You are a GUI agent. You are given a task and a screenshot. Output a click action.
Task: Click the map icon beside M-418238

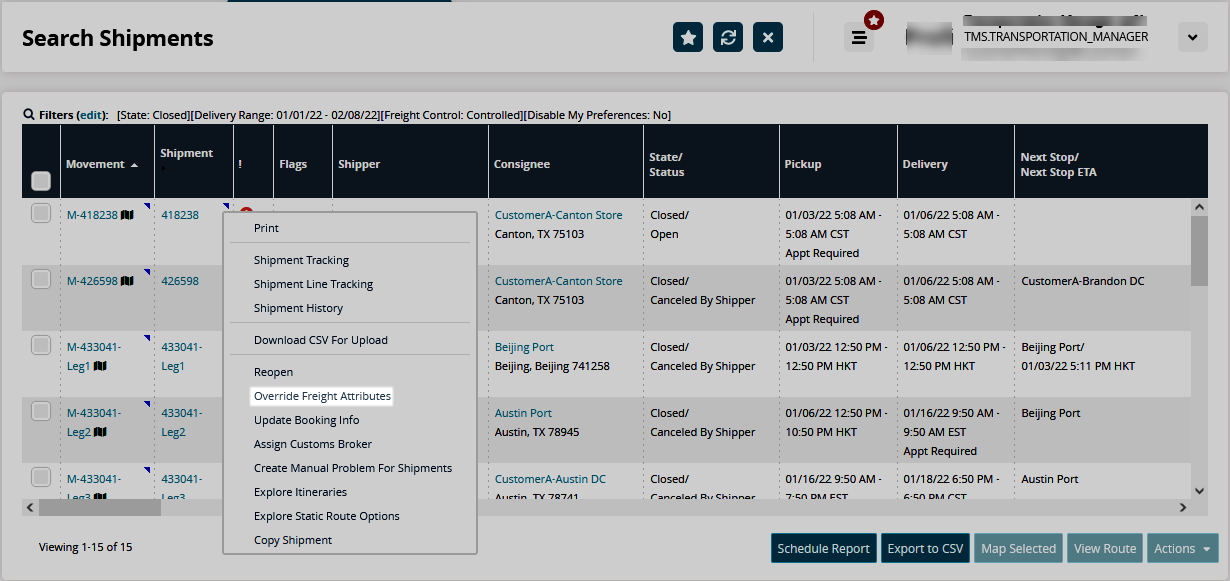pos(127,215)
